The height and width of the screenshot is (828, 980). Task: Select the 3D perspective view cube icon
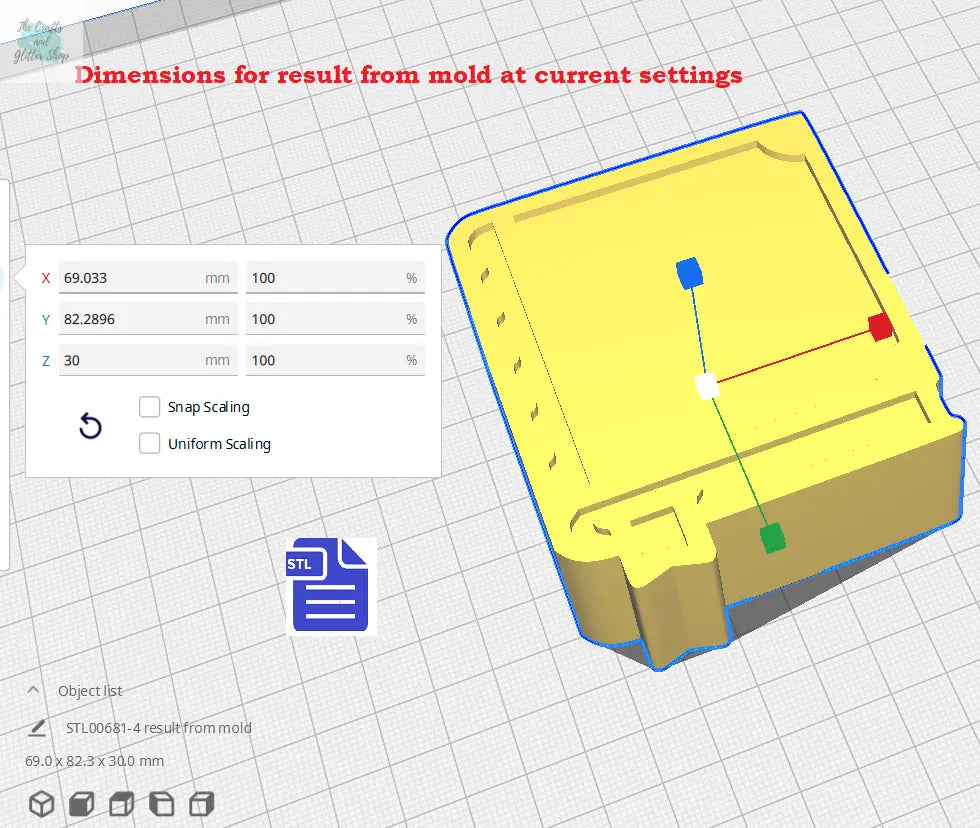[41, 804]
